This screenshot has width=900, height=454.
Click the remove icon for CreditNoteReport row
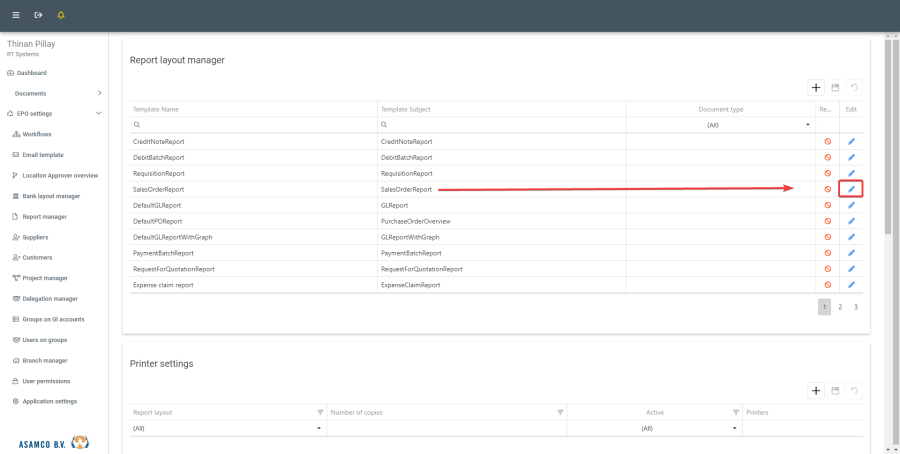[827, 142]
